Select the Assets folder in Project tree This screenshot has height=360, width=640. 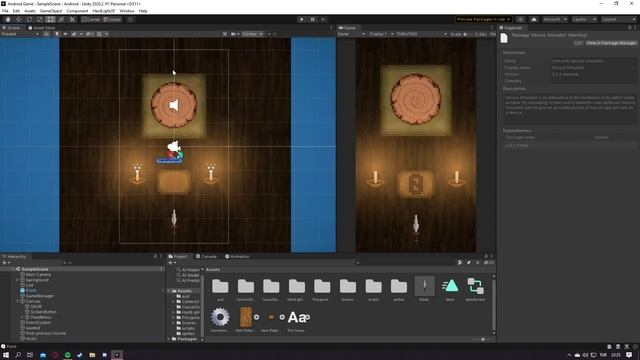tap(184, 291)
